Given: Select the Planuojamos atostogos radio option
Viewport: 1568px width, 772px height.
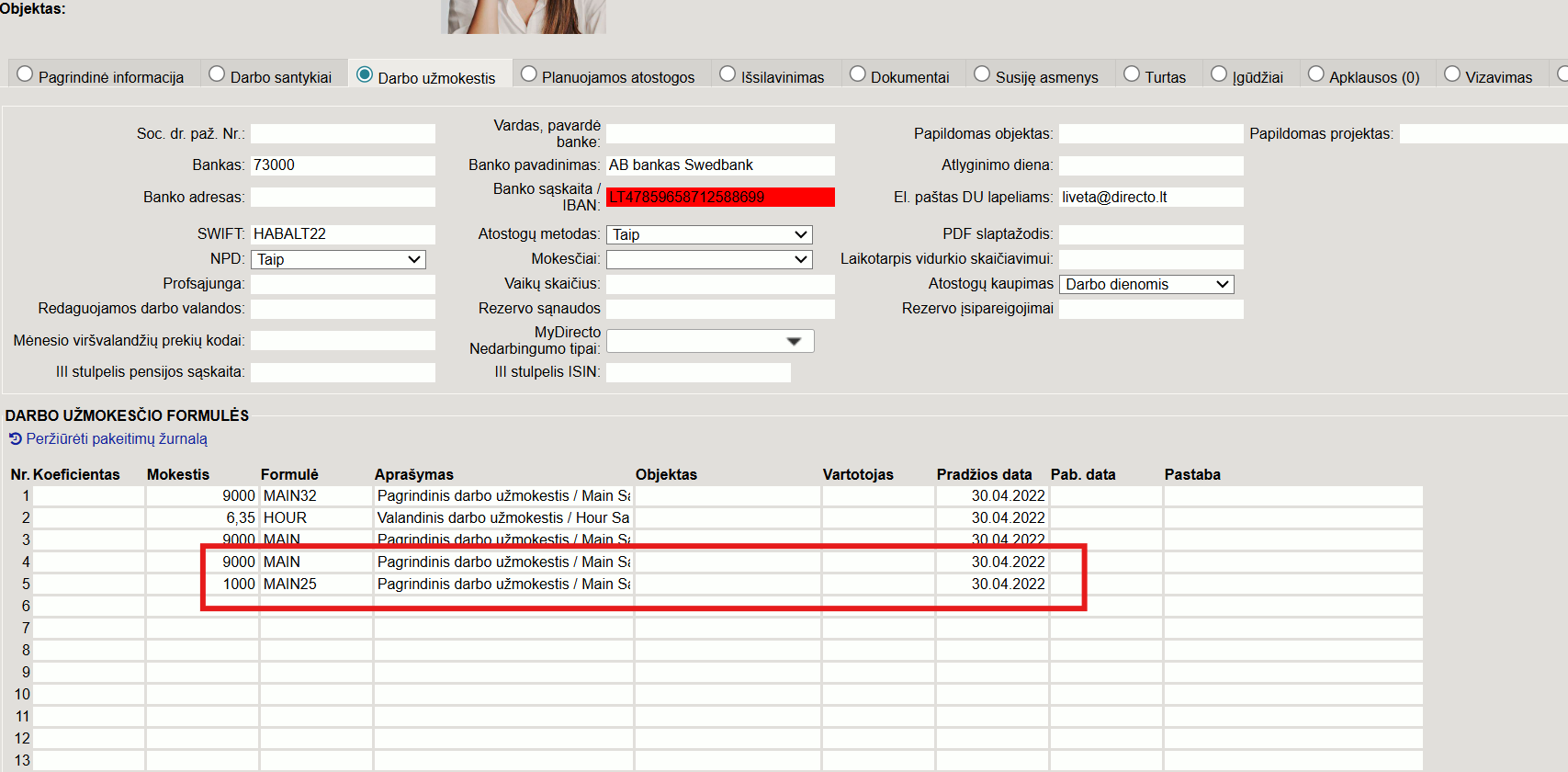Looking at the screenshot, I should click(528, 74).
